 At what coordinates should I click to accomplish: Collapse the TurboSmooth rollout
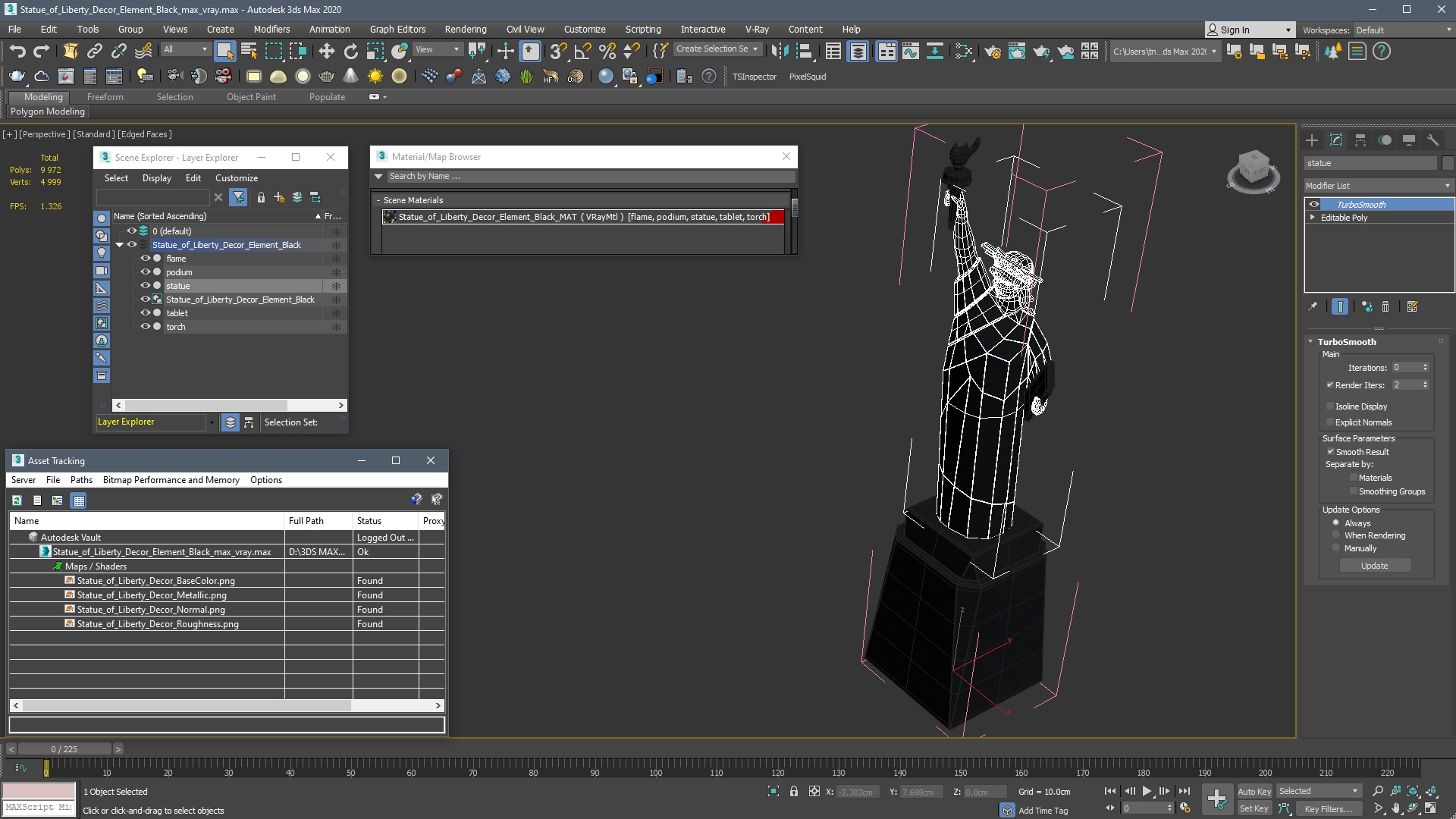coord(1310,342)
